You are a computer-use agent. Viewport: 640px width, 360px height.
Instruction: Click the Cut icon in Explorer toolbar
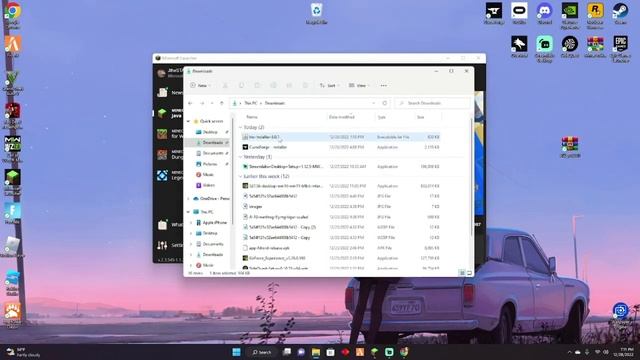click(x=225, y=85)
